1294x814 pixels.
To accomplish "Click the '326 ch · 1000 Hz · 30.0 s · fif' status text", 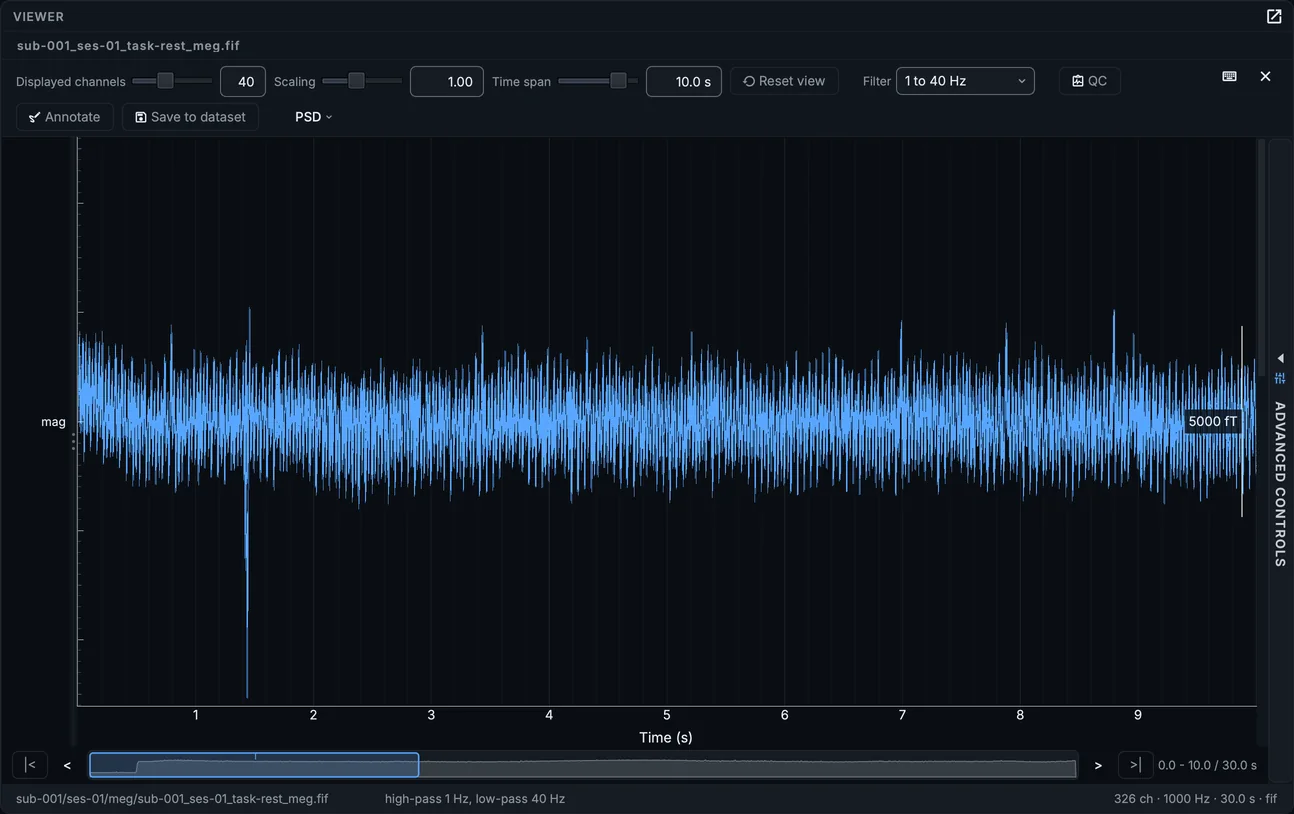I will (x=1195, y=798).
